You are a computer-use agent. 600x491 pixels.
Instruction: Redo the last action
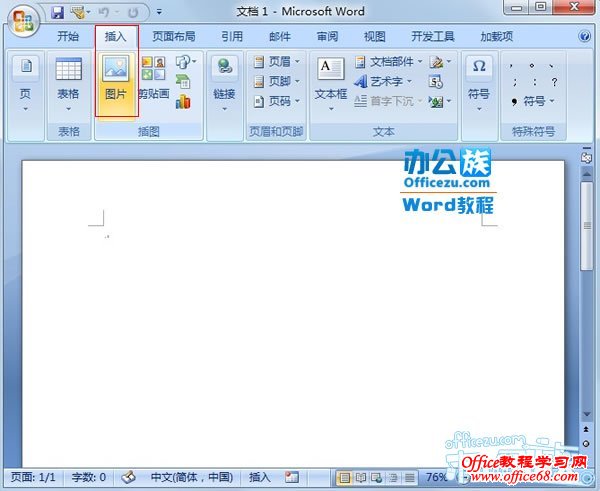tap(133, 13)
